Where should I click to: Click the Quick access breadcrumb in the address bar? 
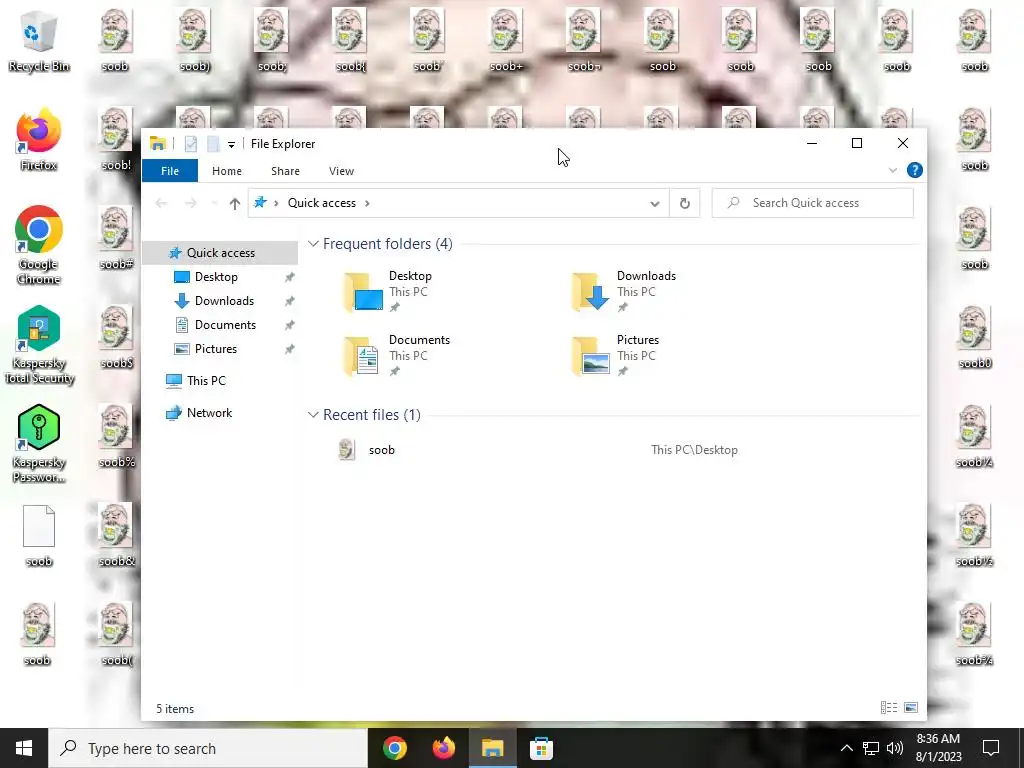click(x=322, y=203)
